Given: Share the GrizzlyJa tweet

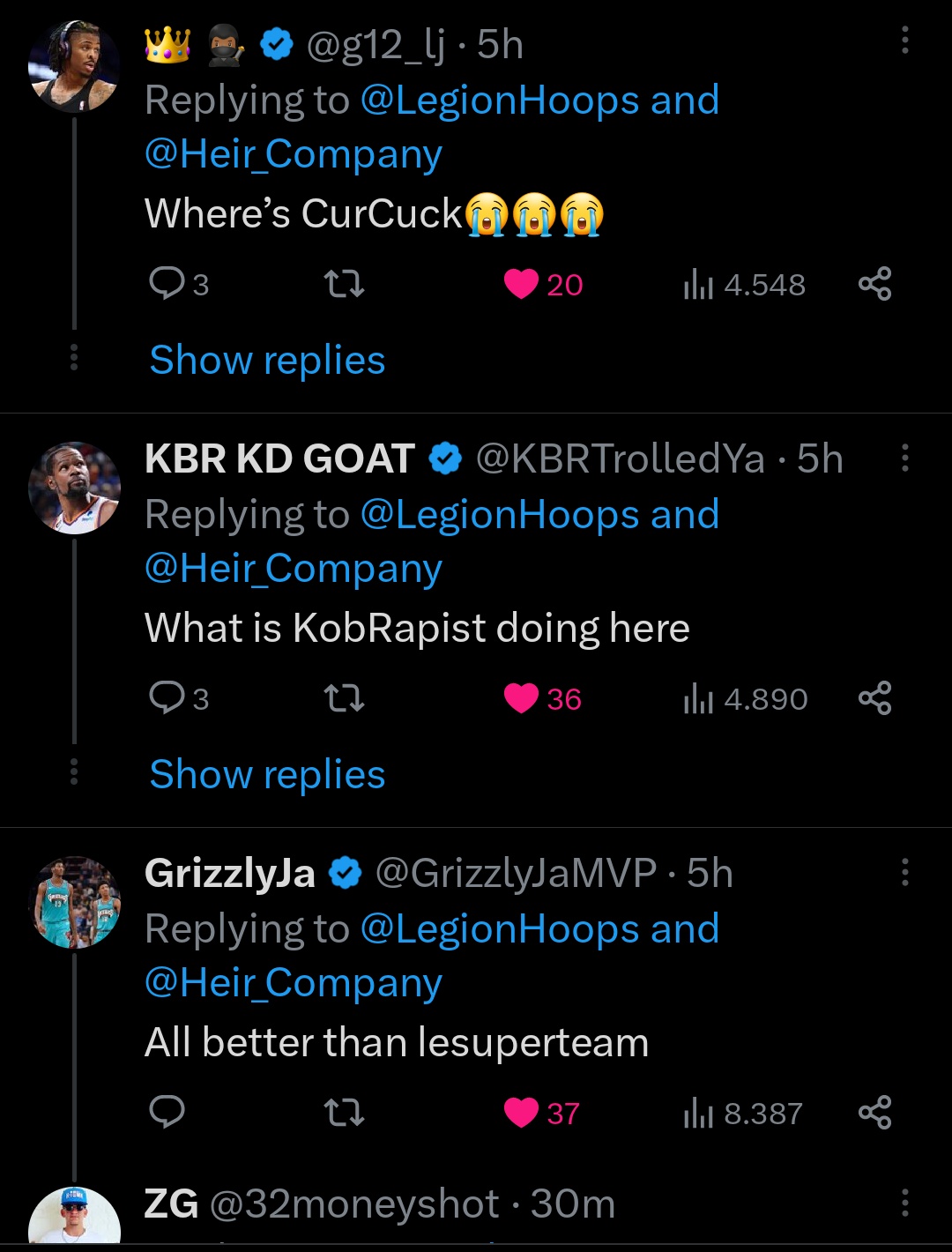Looking at the screenshot, I should point(874,1113).
